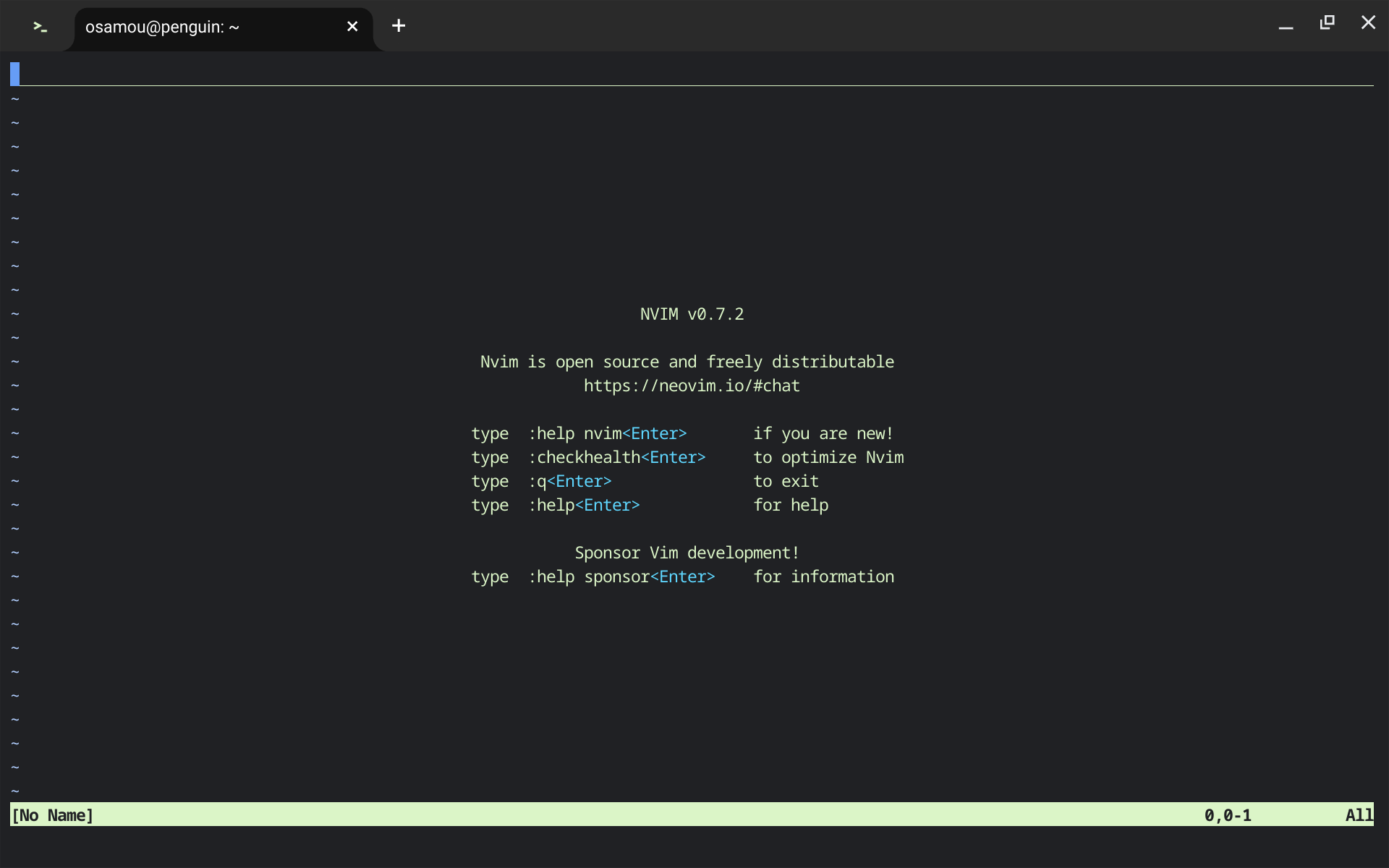Click the [No Name] buffer label

tap(52, 815)
